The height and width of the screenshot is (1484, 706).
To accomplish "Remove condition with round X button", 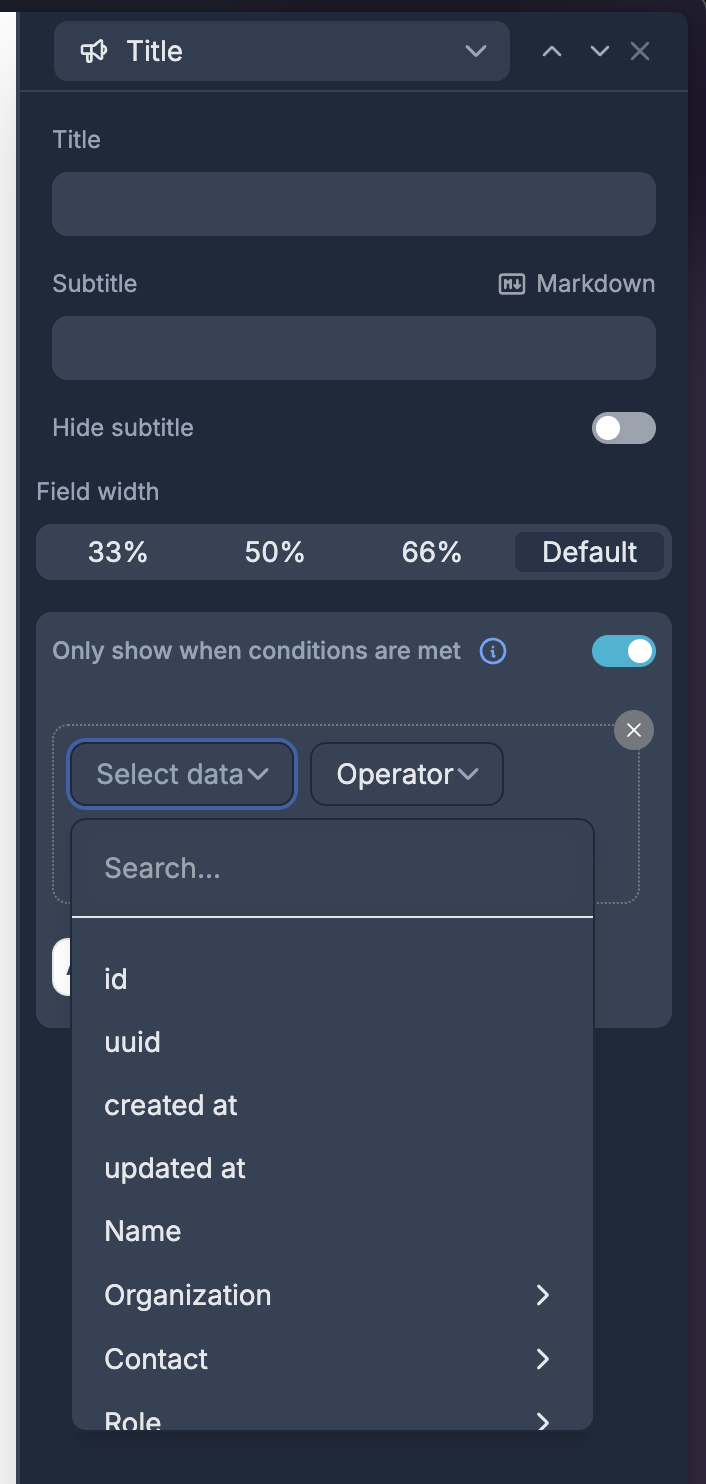I will point(634,730).
